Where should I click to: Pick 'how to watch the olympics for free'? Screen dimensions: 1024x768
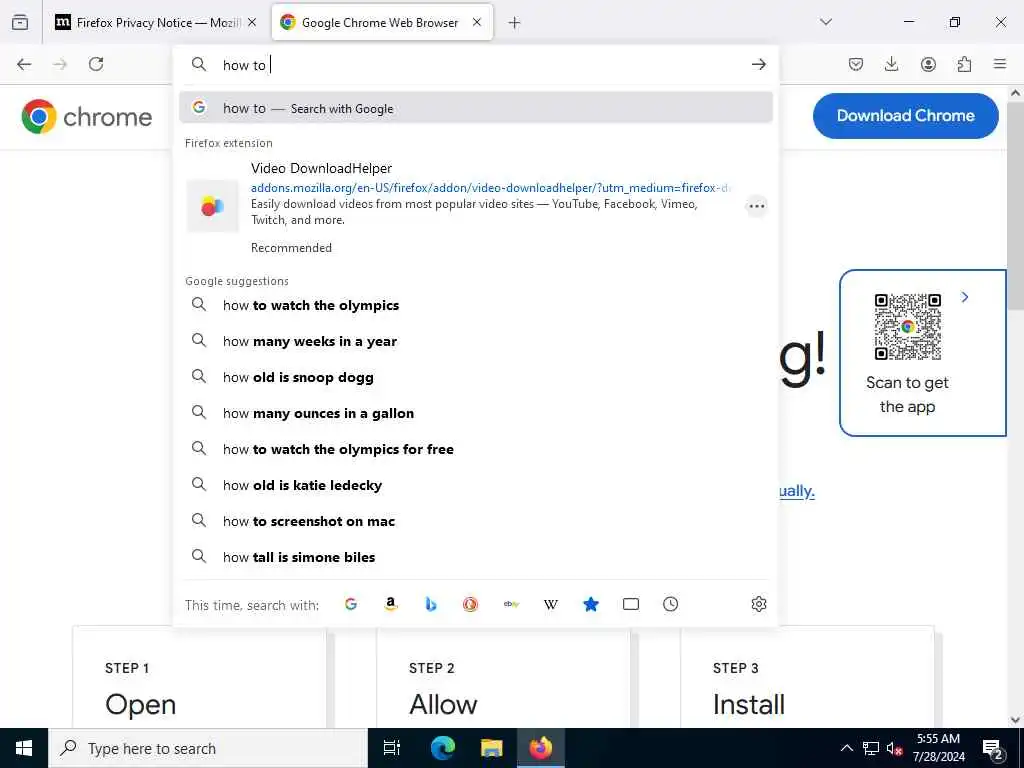[x=476, y=449]
